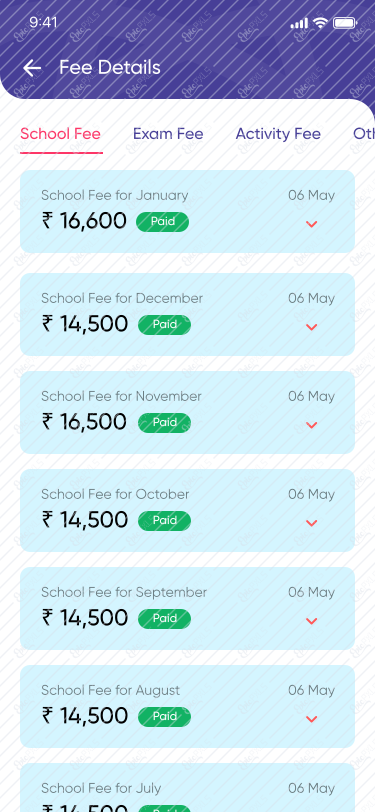Click the Fee Details header title
Viewport: 375px width, 812px height.
coord(110,68)
